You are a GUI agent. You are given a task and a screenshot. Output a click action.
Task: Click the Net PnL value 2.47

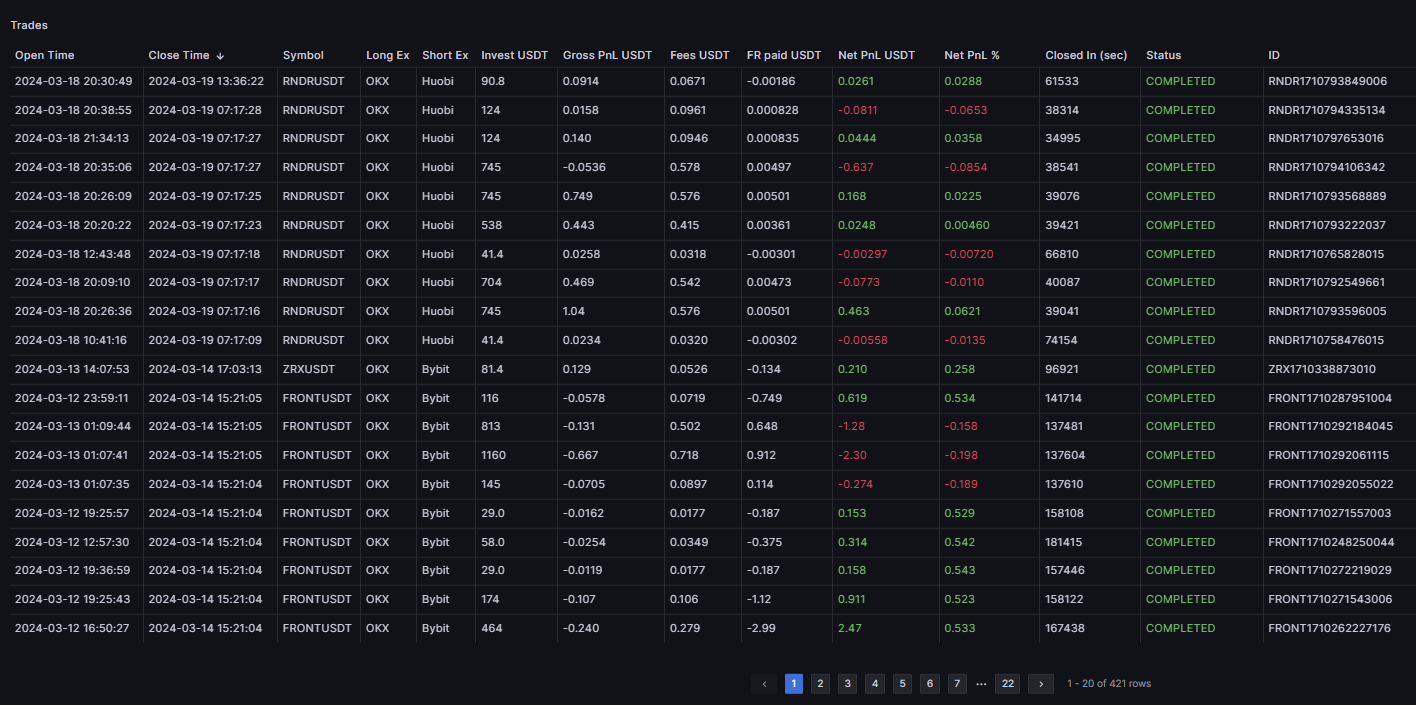849,628
